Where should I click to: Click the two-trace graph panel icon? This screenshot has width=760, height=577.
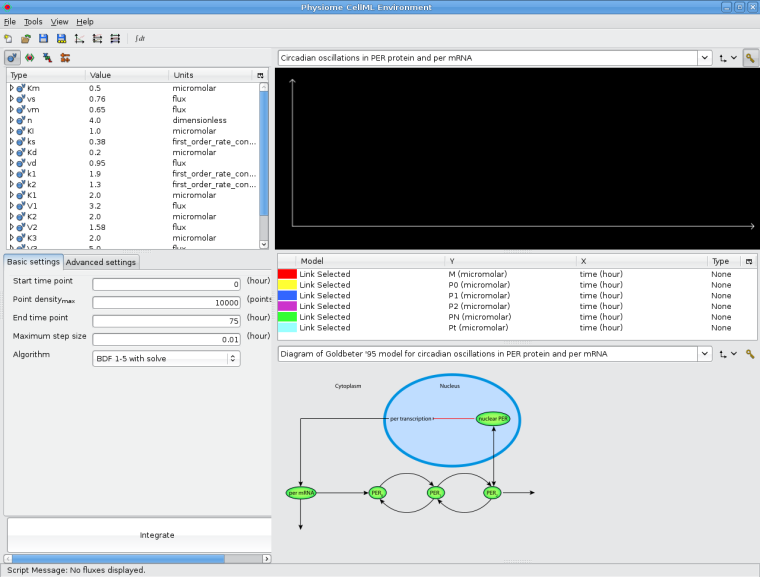click(97, 39)
